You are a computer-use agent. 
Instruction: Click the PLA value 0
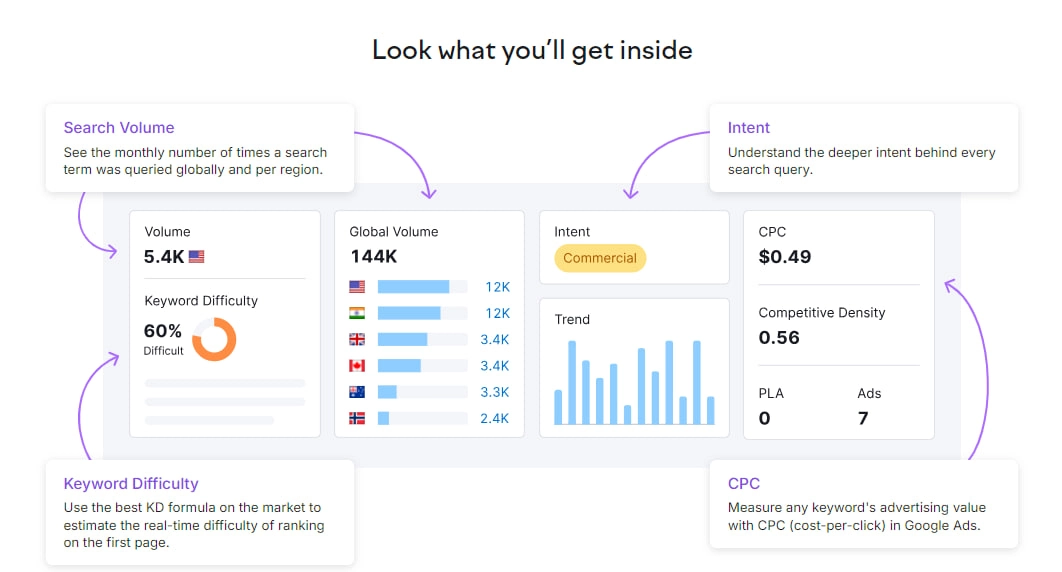coord(765,418)
